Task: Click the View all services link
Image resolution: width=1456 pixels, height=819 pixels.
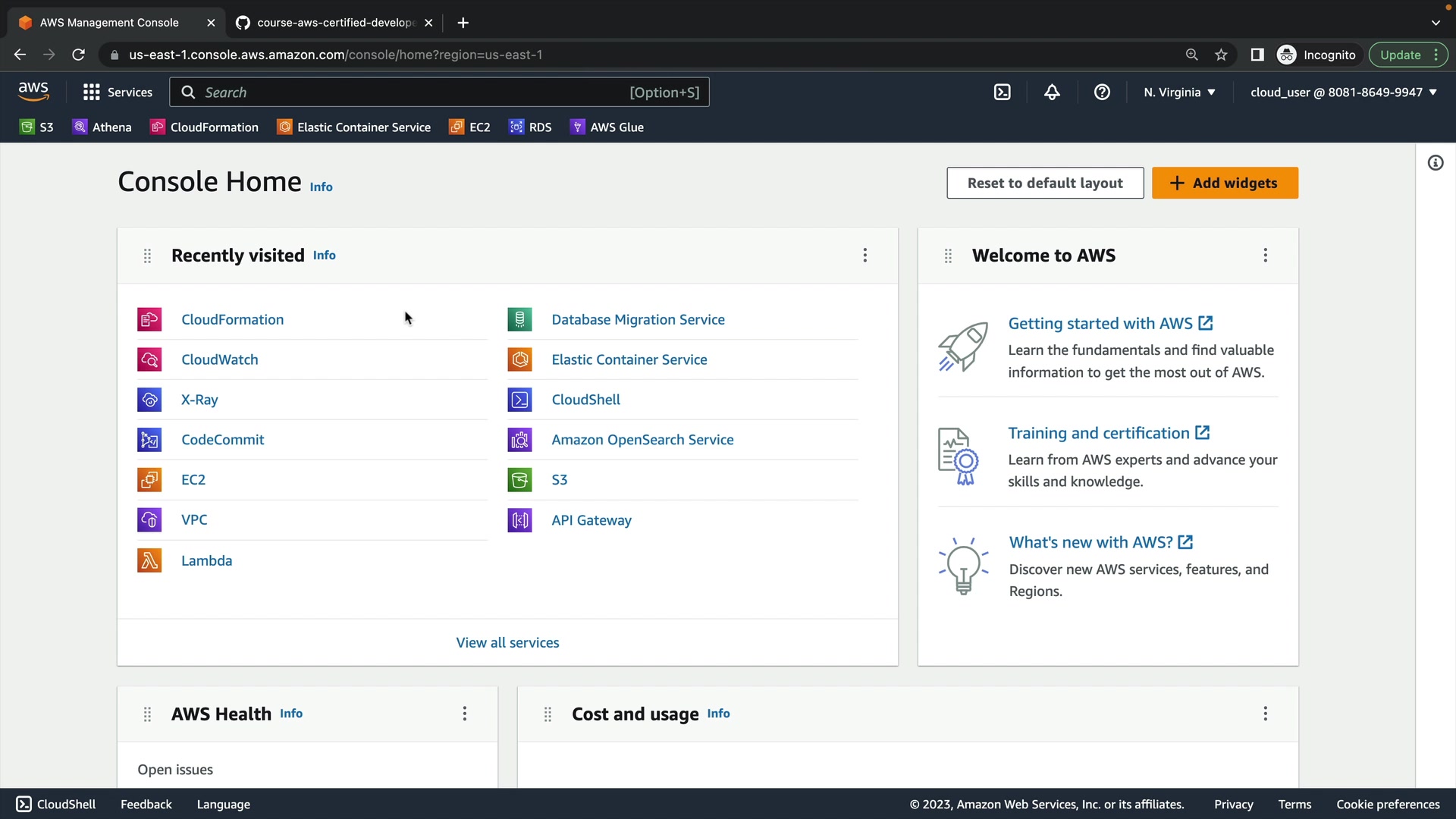Action: pos(507,642)
